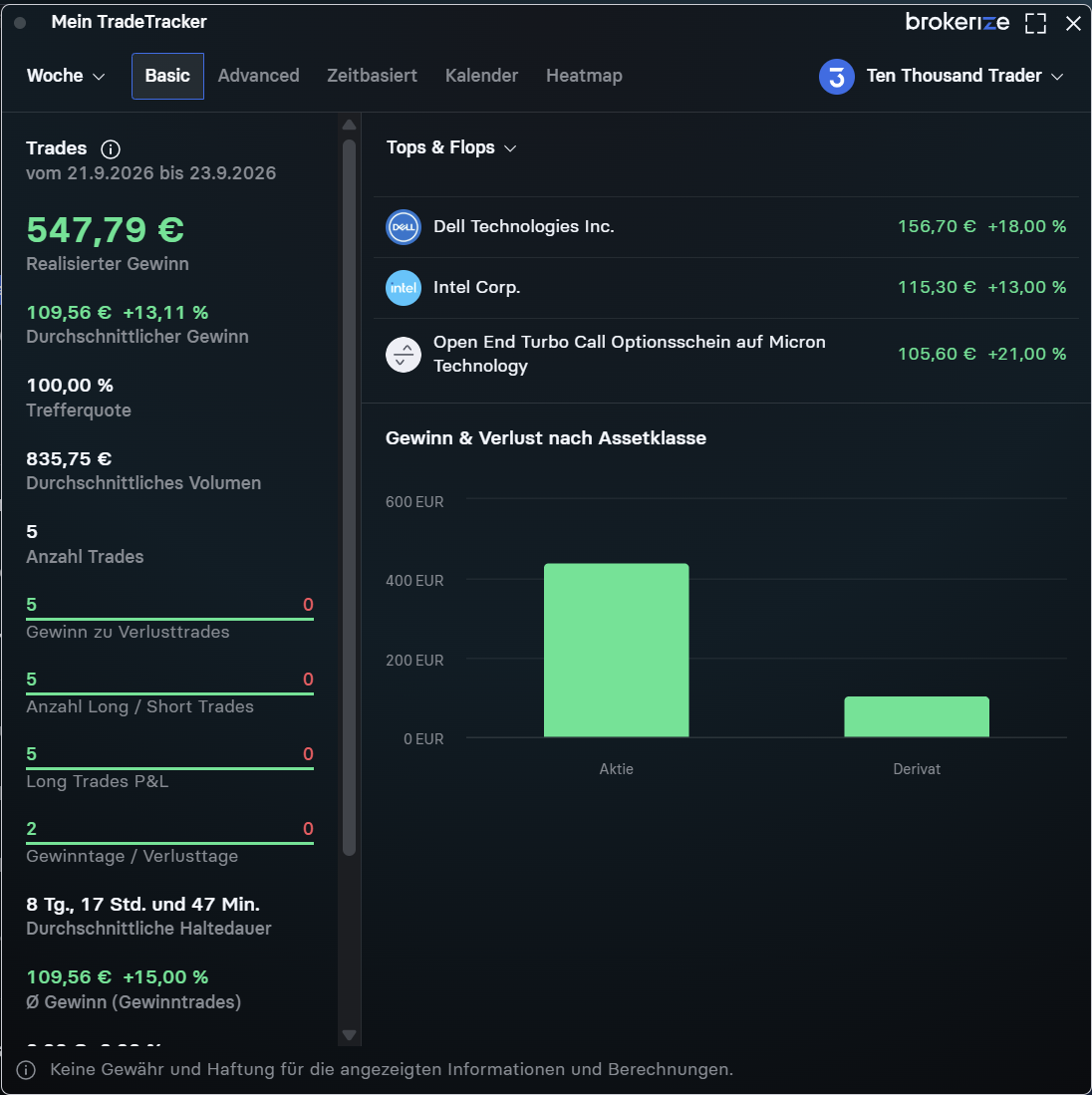Close the TradeTracker window
1092x1095 pixels.
pos(1073,23)
